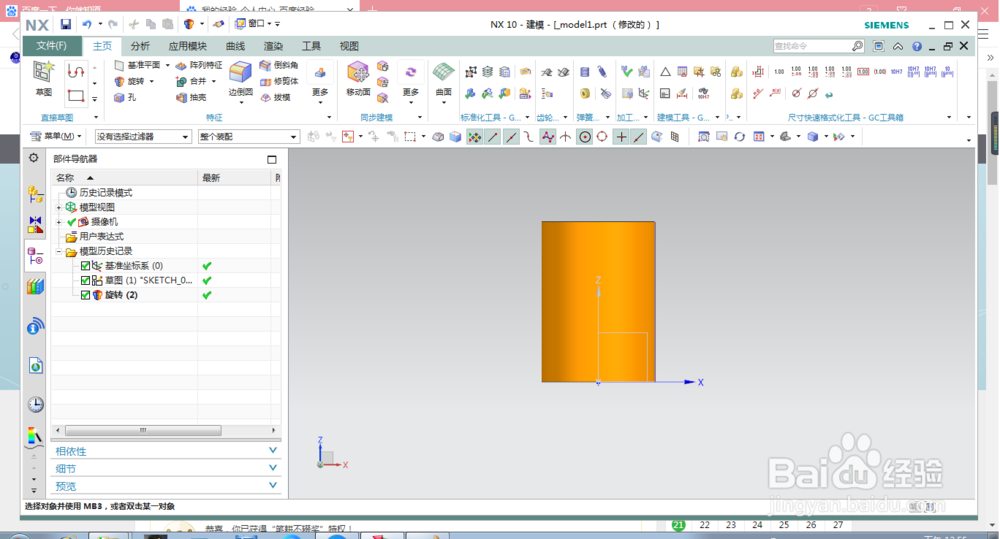This screenshot has width=1000, height=539.
Task: Switch to the 曲线 ribbon tab
Action: (235, 46)
